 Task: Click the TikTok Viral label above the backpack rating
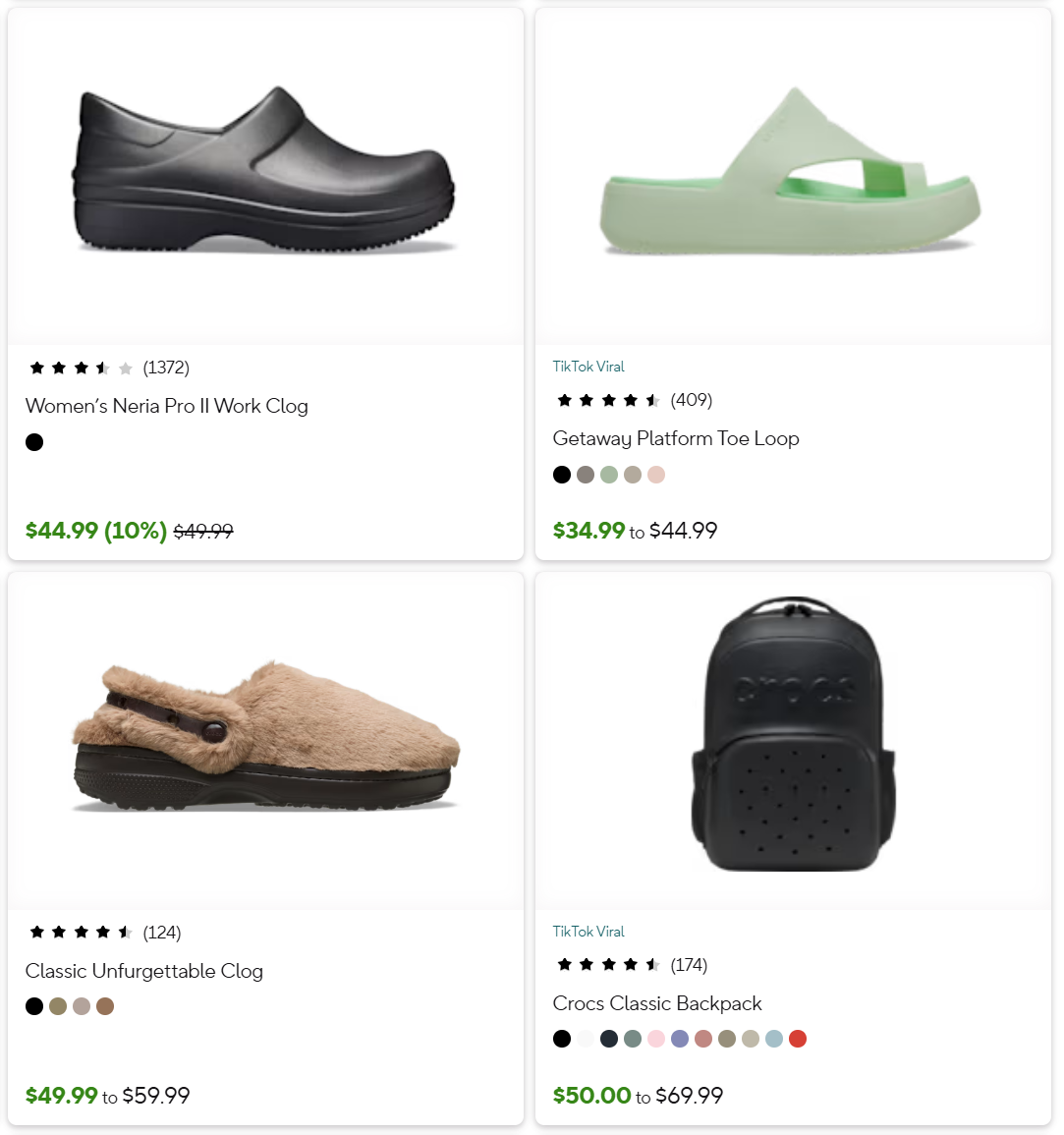pyautogui.click(x=588, y=932)
